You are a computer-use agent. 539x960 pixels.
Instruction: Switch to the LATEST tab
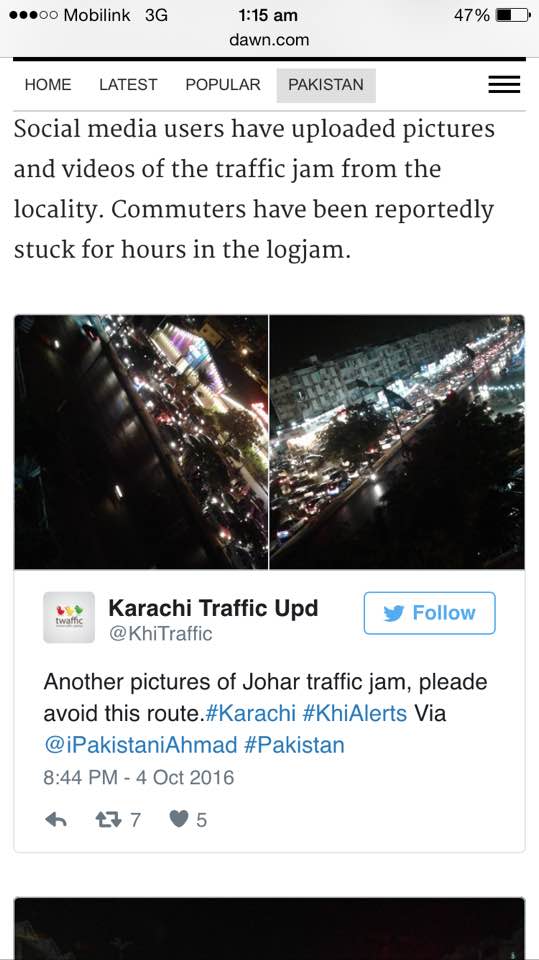click(x=128, y=84)
